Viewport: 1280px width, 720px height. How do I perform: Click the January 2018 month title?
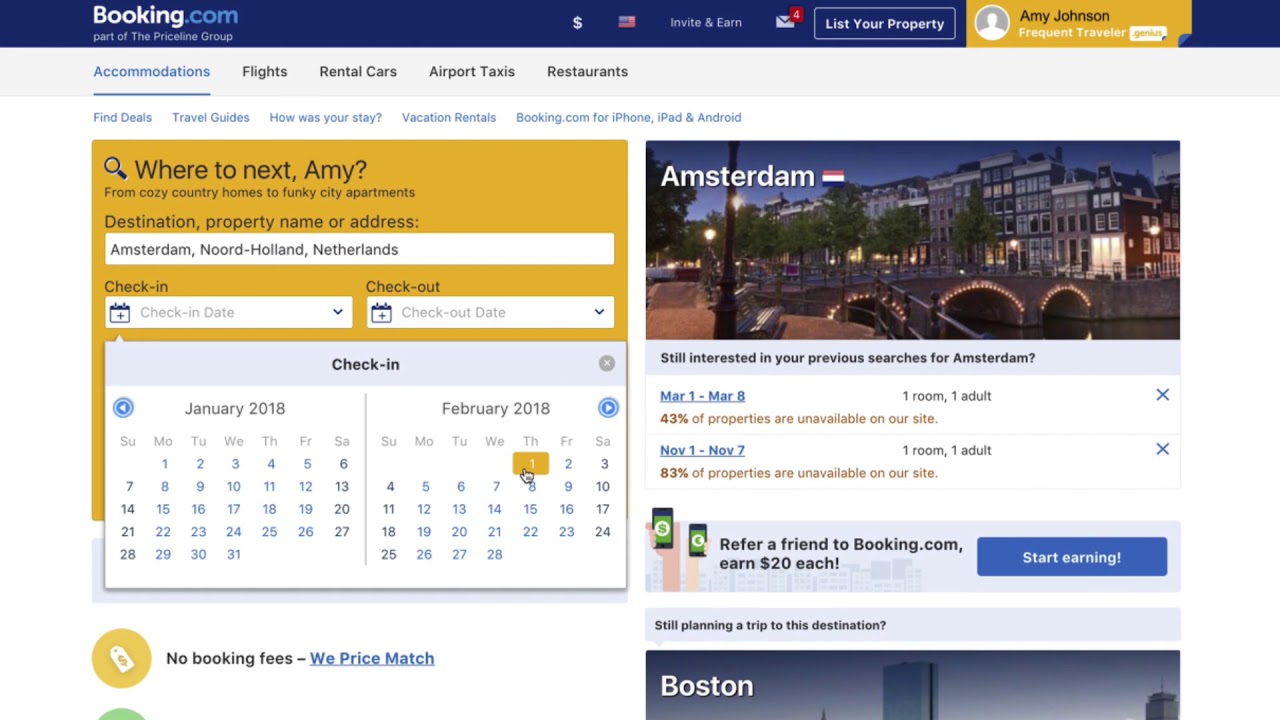[x=235, y=408]
